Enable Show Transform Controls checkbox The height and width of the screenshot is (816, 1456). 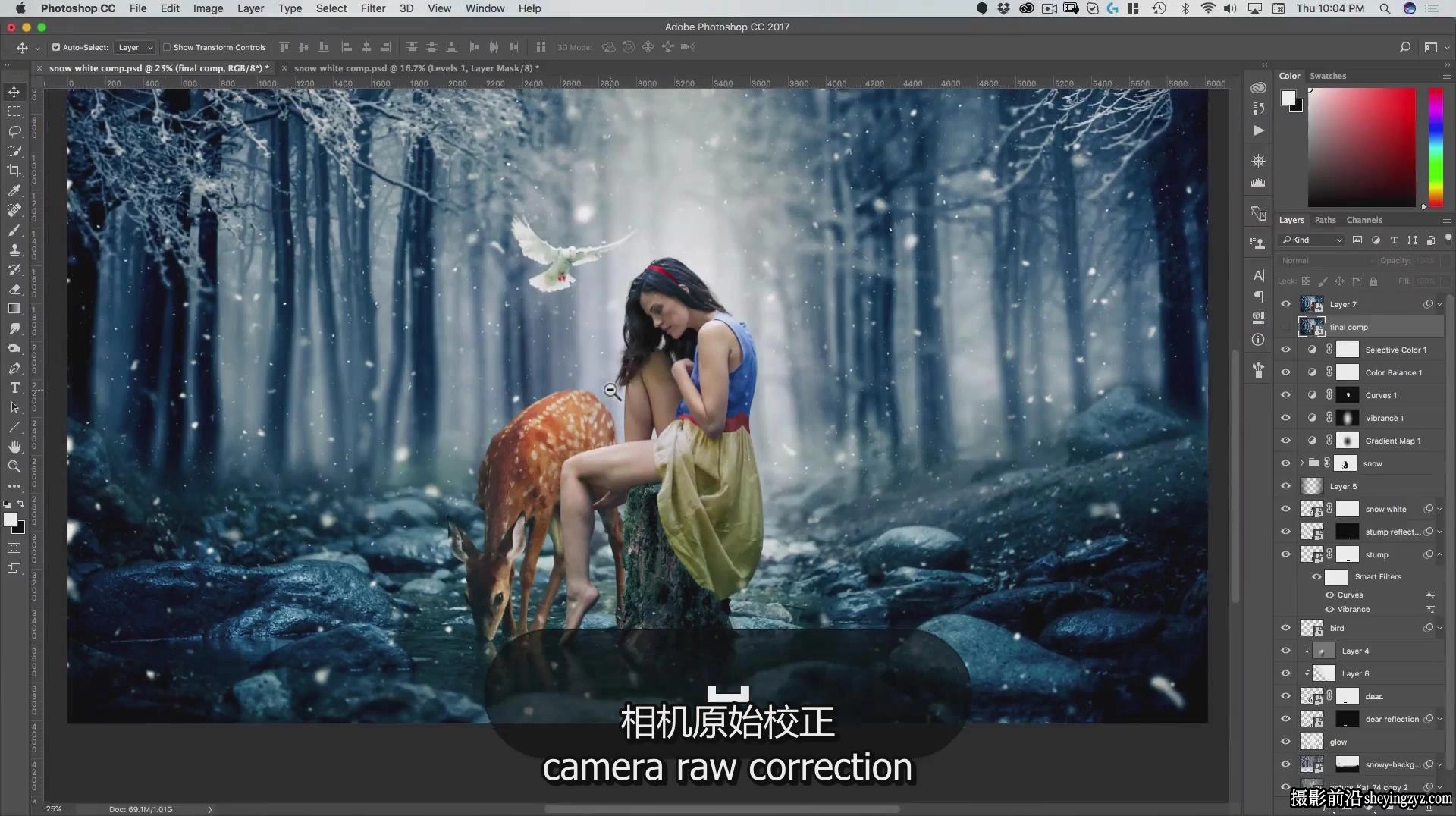click(x=167, y=47)
